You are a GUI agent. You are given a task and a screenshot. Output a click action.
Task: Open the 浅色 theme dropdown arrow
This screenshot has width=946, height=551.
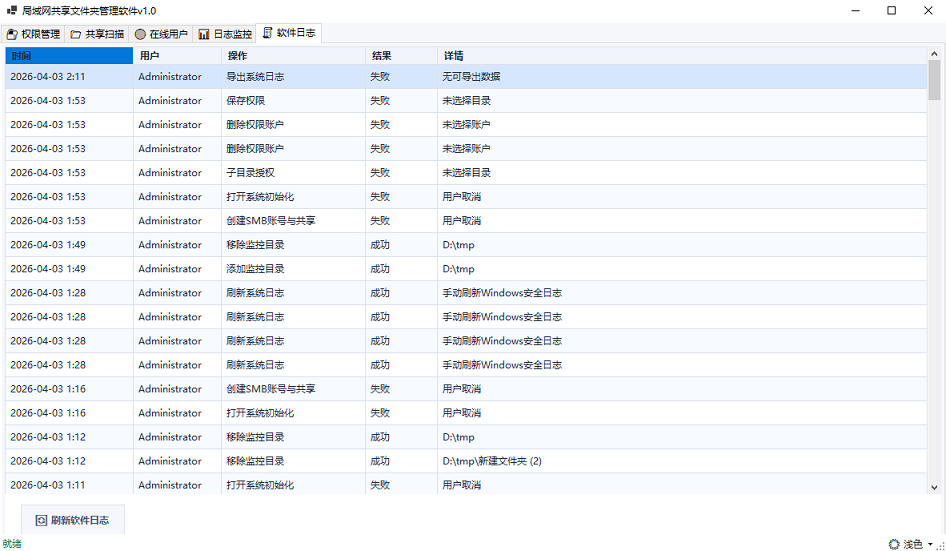930,545
